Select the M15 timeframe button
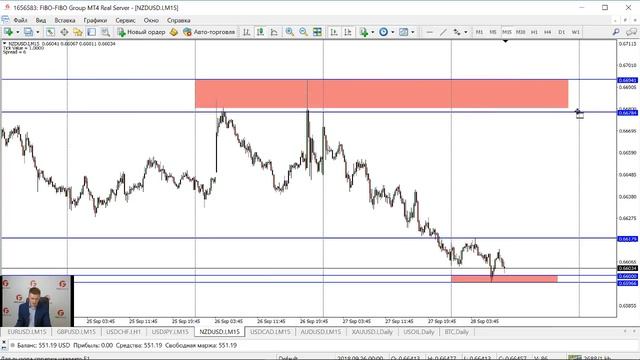Viewport: 640px width, 360px height. point(507,32)
